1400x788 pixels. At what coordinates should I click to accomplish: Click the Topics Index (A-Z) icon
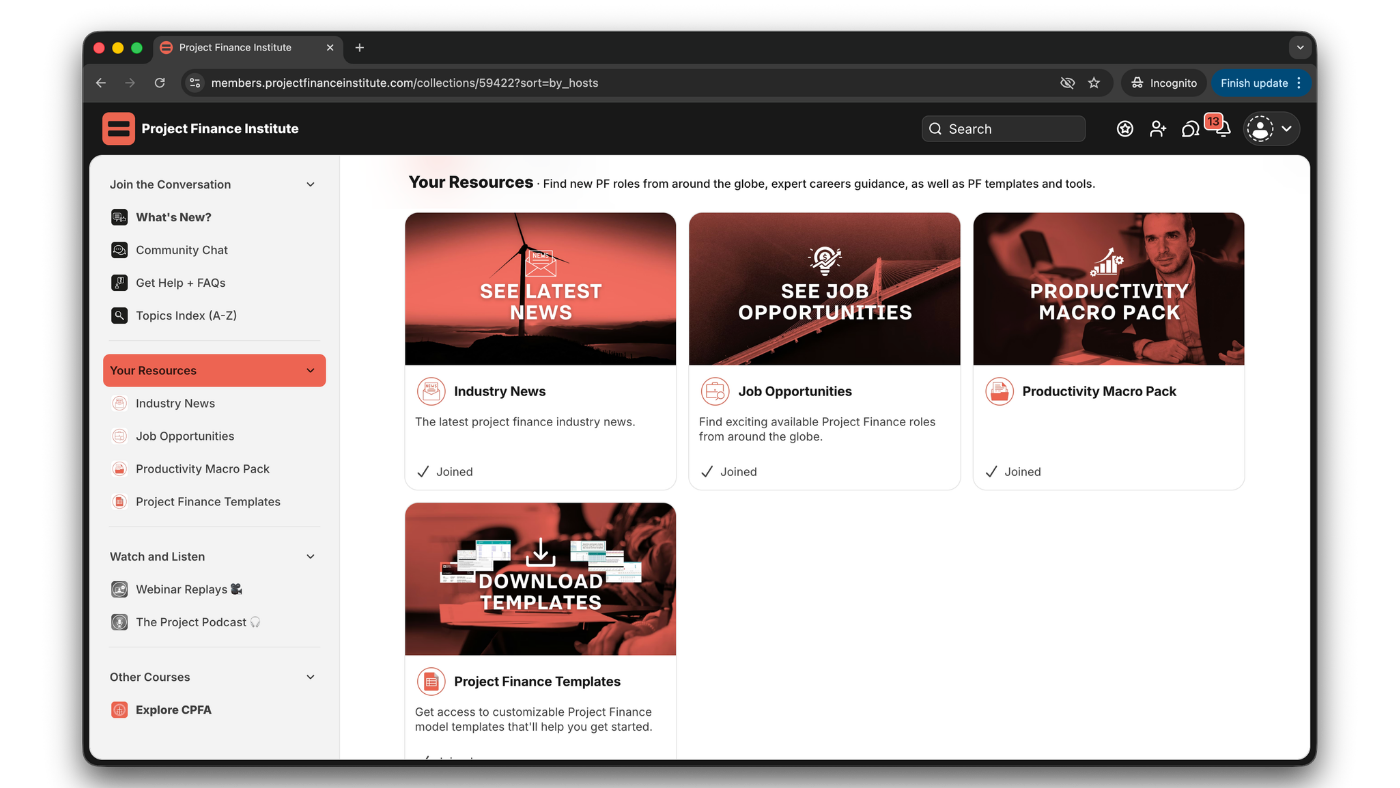(119, 316)
